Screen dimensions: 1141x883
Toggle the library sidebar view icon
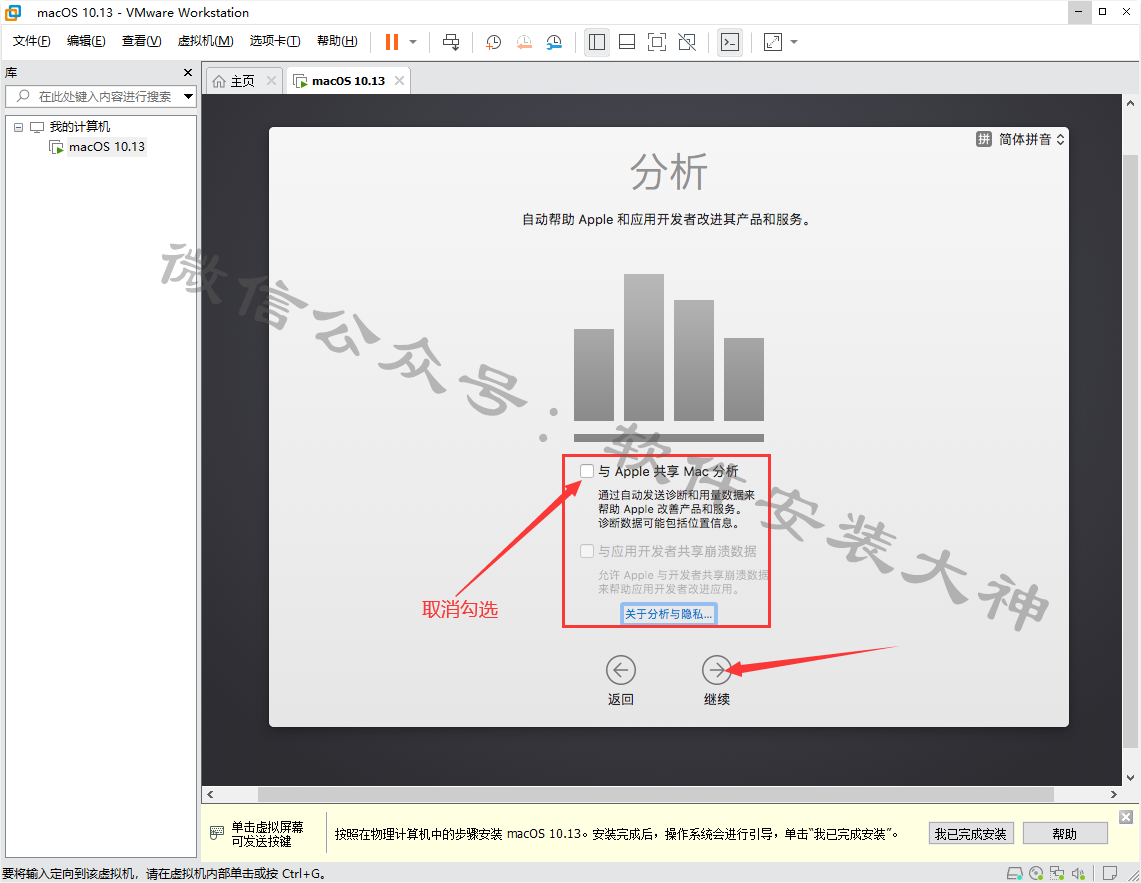point(597,42)
